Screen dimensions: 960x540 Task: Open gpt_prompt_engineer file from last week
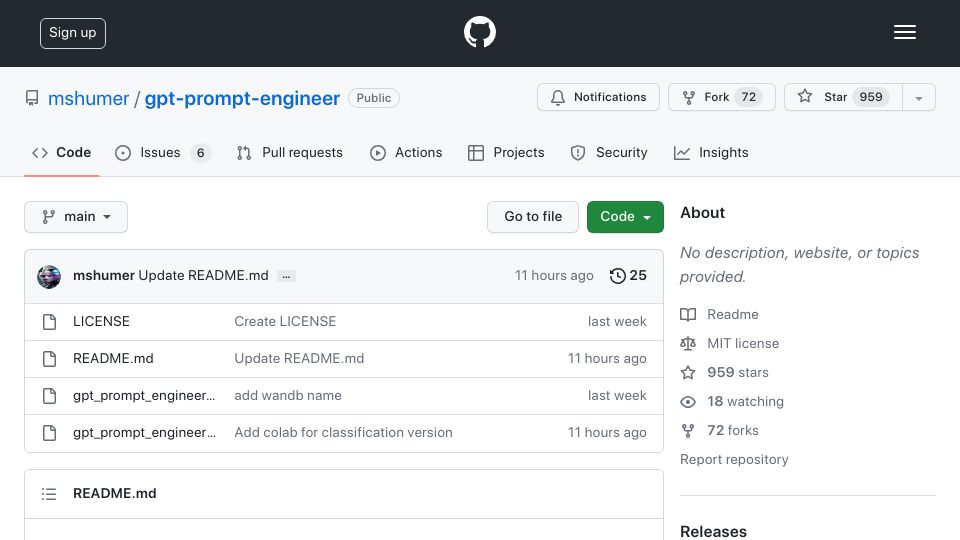coord(144,396)
